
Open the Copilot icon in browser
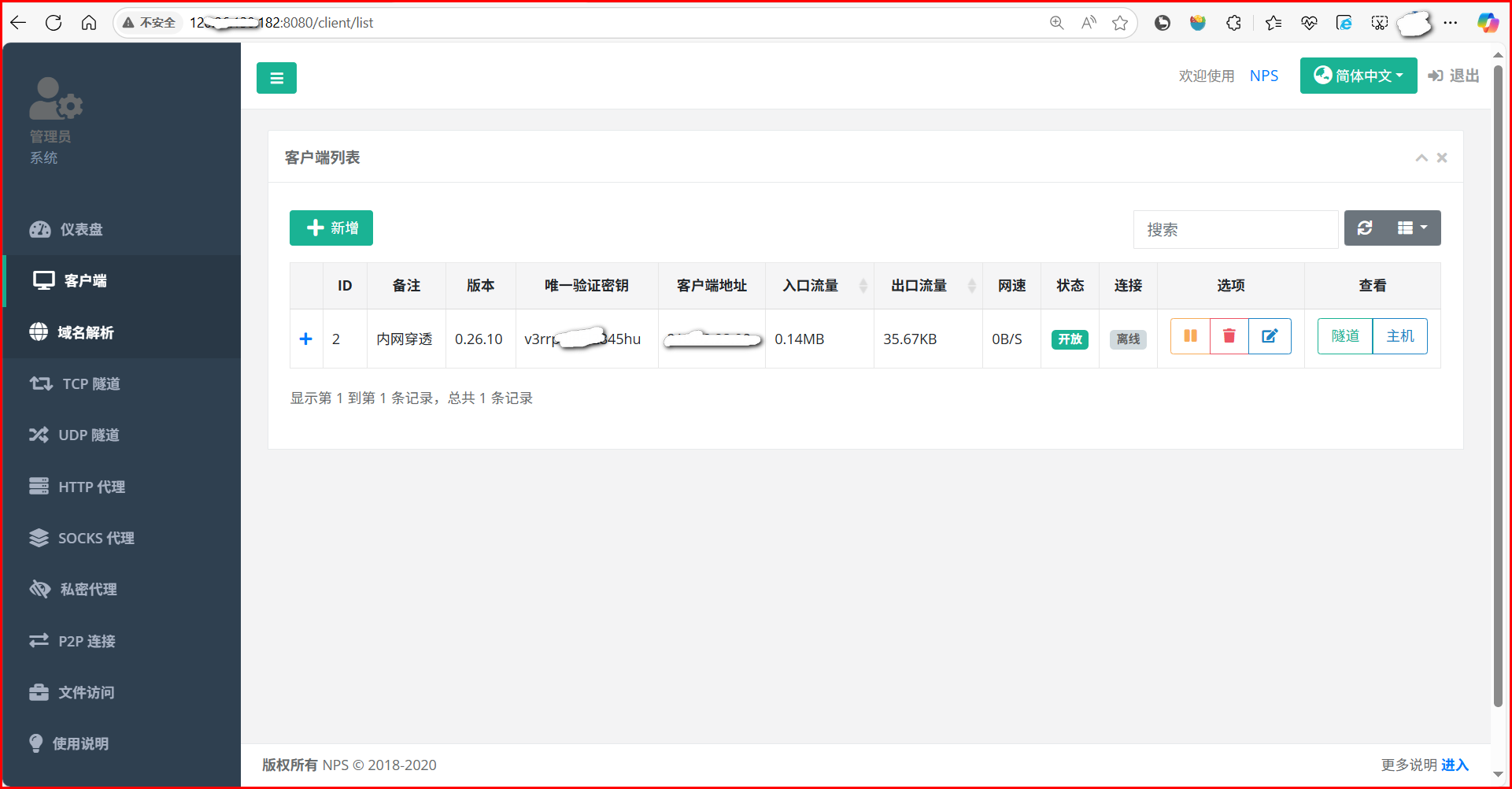click(1487, 23)
